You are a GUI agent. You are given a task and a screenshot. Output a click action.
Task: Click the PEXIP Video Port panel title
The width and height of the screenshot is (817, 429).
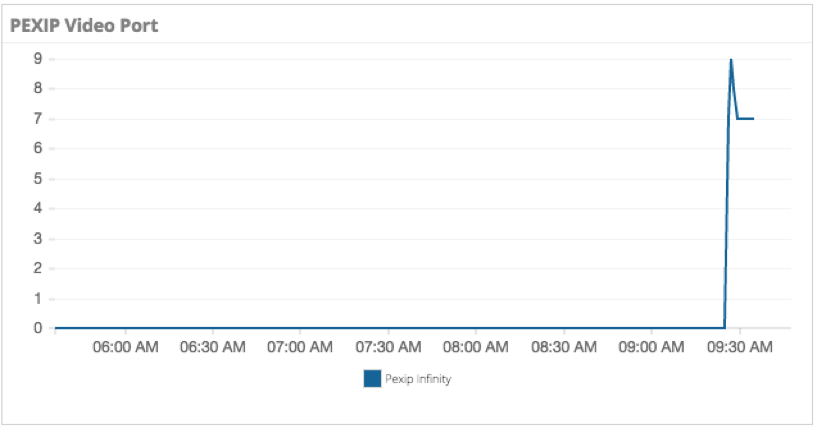click(x=84, y=26)
